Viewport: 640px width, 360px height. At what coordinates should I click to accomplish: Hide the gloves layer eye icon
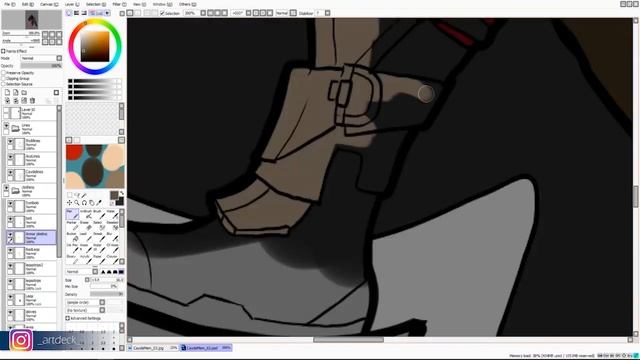point(10,312)
